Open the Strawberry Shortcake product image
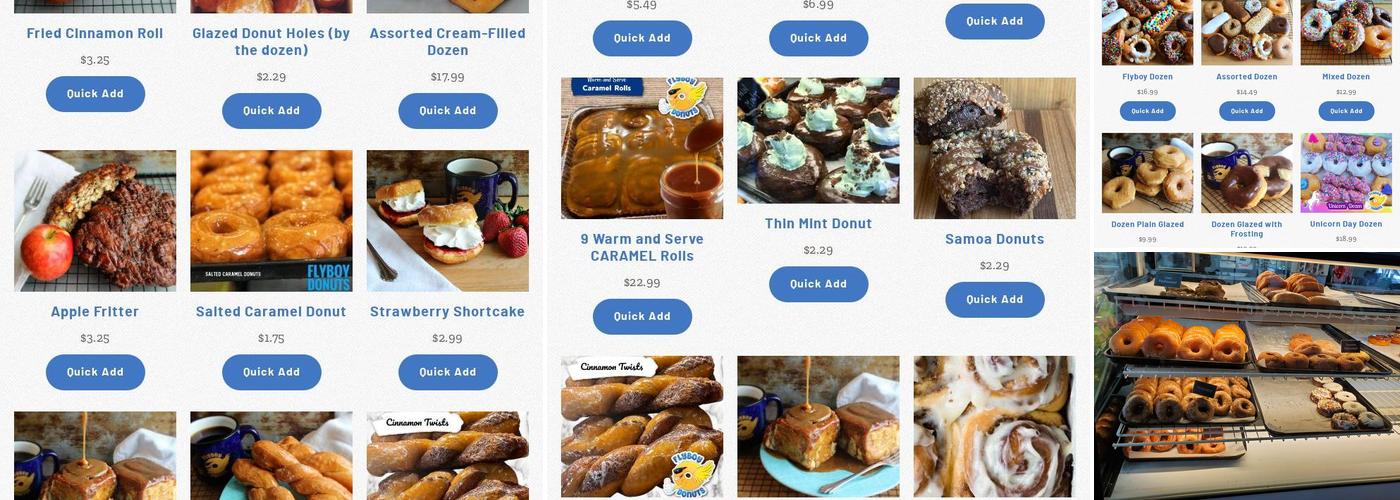The height and width of the screenshot is (500, 1400). (447, 221)
